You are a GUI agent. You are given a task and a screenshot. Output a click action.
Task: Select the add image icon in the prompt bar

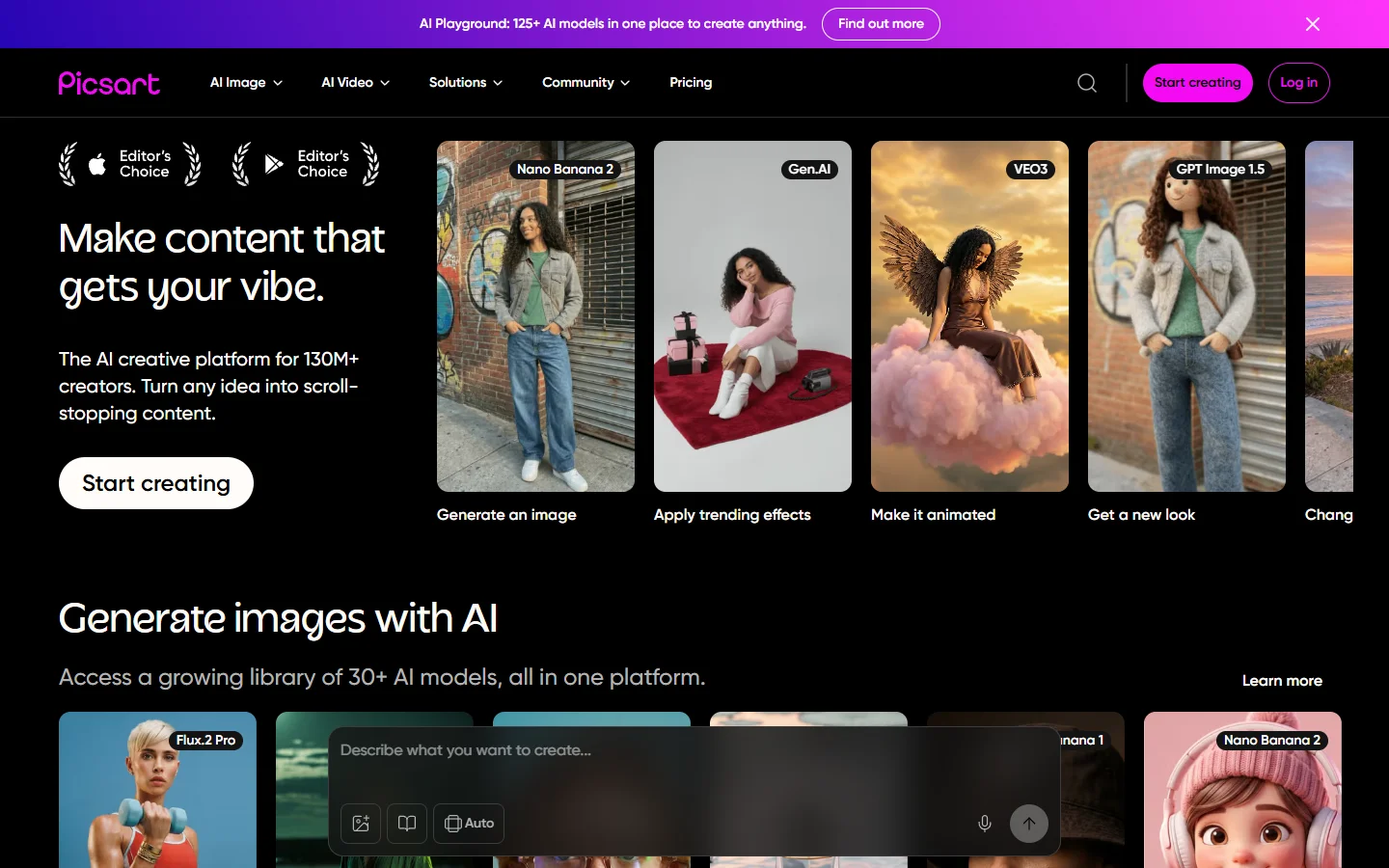[x=360, y=824]
